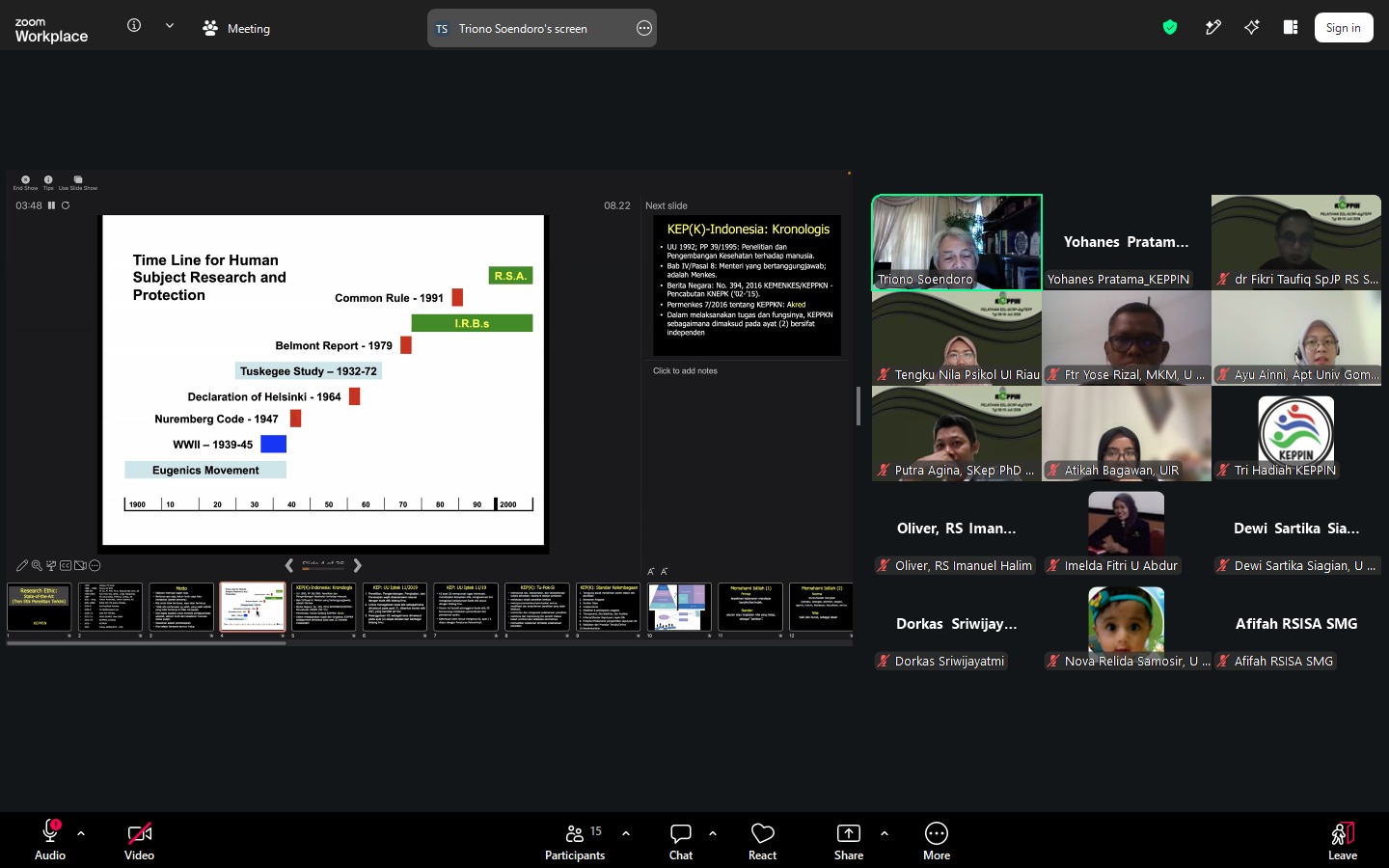Click the green encryption shield icon
1389x868 pixels.
[1170, 27]
